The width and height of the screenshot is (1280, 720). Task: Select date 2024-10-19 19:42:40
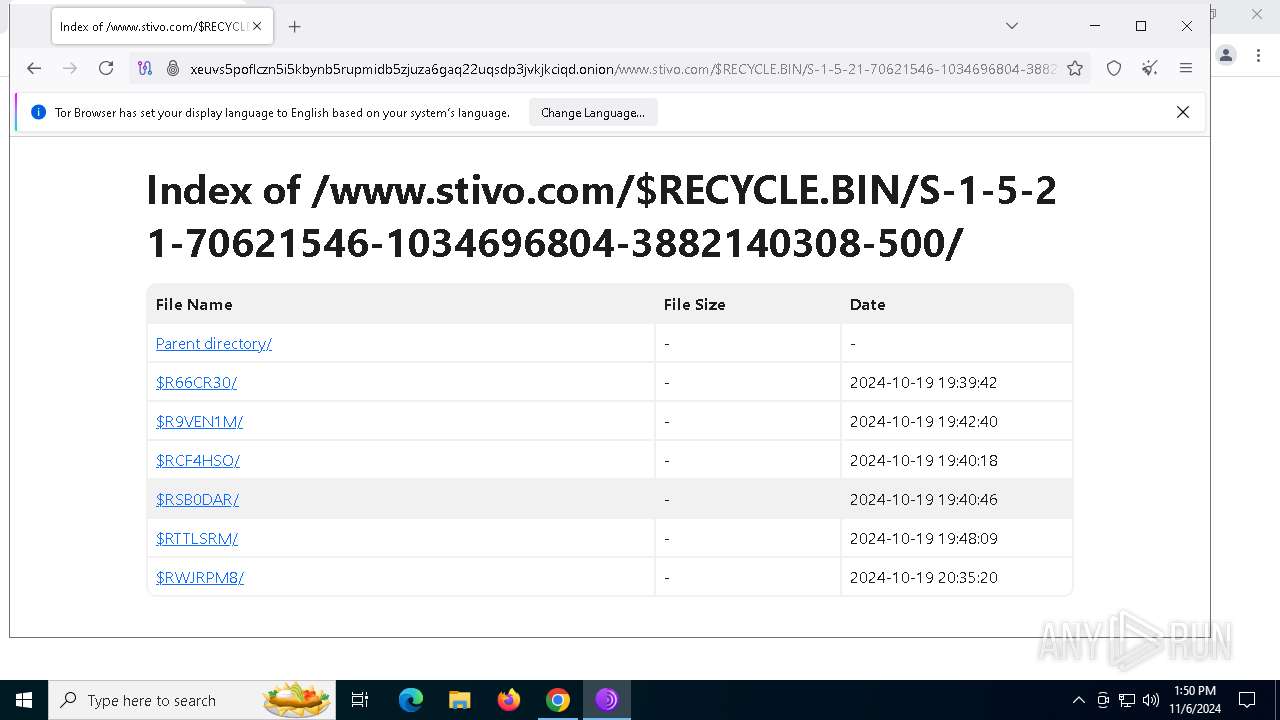pyautogui.click(x=923, y=421)
